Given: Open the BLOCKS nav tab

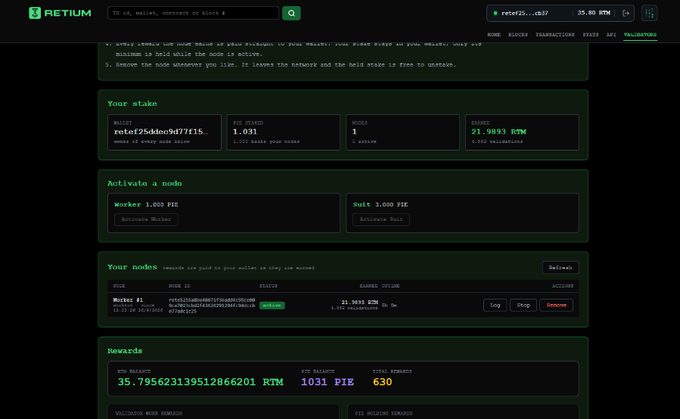Looking at the screenshot, I should [x=518, y=35].
